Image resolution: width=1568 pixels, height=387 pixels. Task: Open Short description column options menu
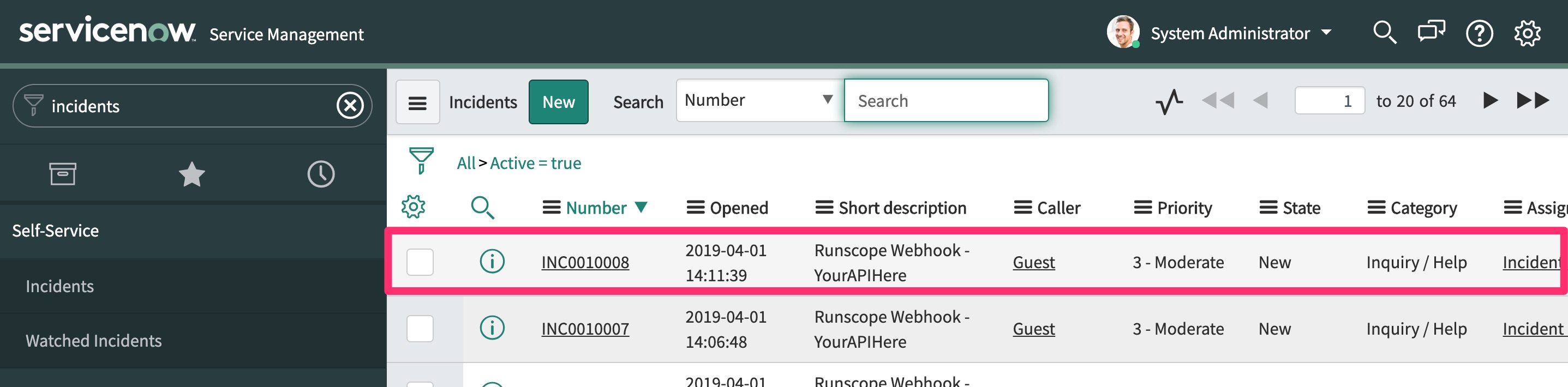[824, 208]
